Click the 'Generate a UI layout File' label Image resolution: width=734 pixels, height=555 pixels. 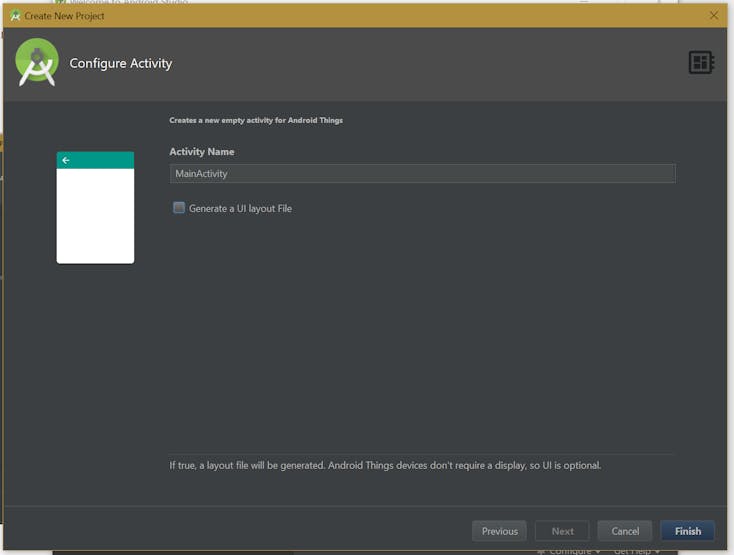coord(240,209)
